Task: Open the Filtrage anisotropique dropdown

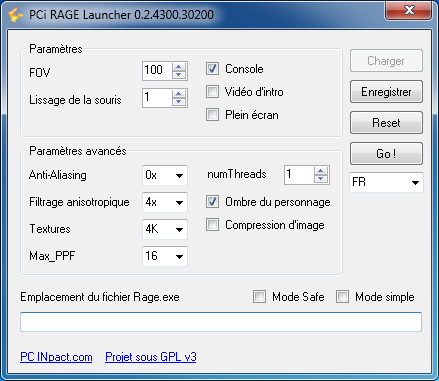Action: [165, 202]
